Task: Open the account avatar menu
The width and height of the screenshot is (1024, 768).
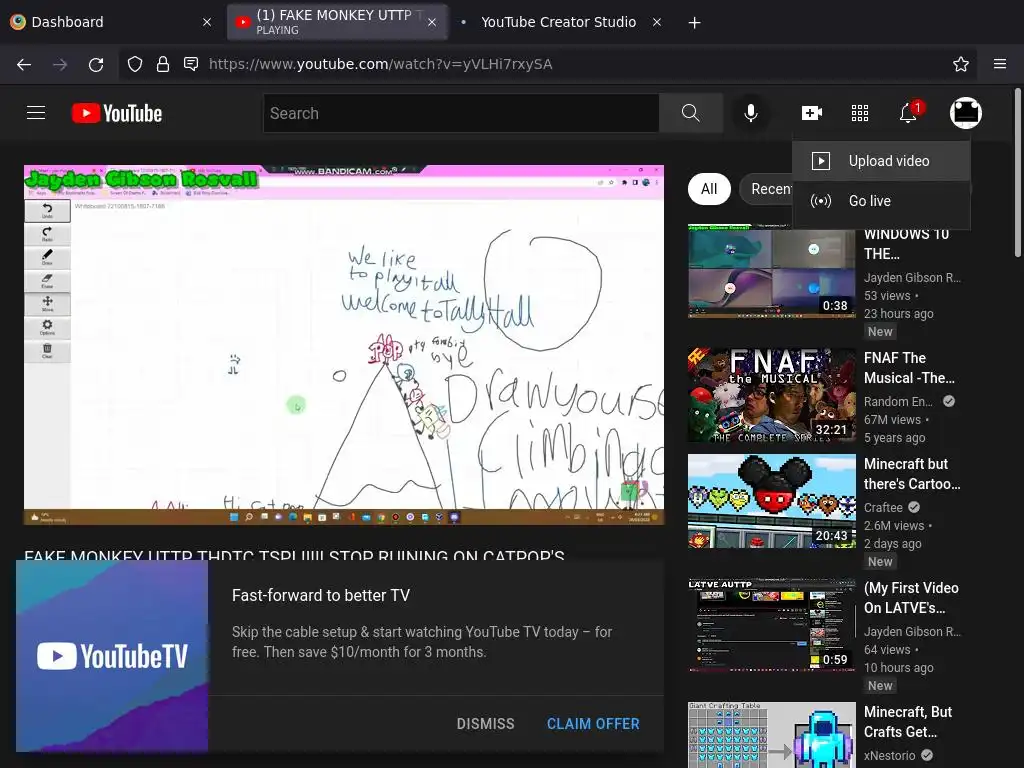Action: [966, 113]
